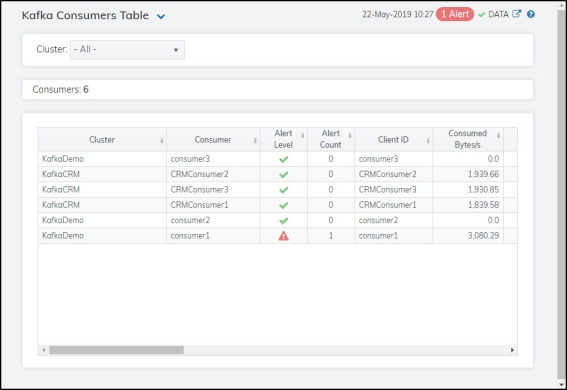
Task: Click the table's horizontal scrollbar thumb
Action: (116, 350)
